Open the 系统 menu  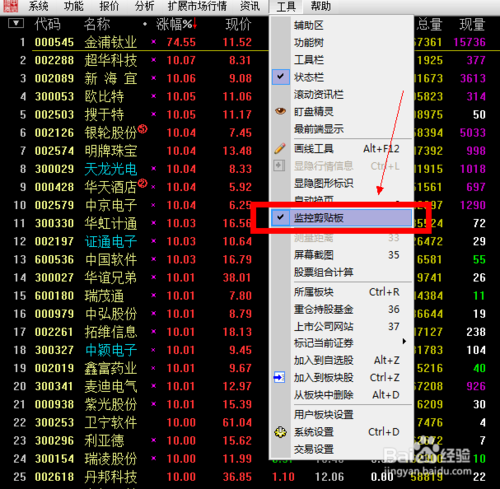[38, 6]
